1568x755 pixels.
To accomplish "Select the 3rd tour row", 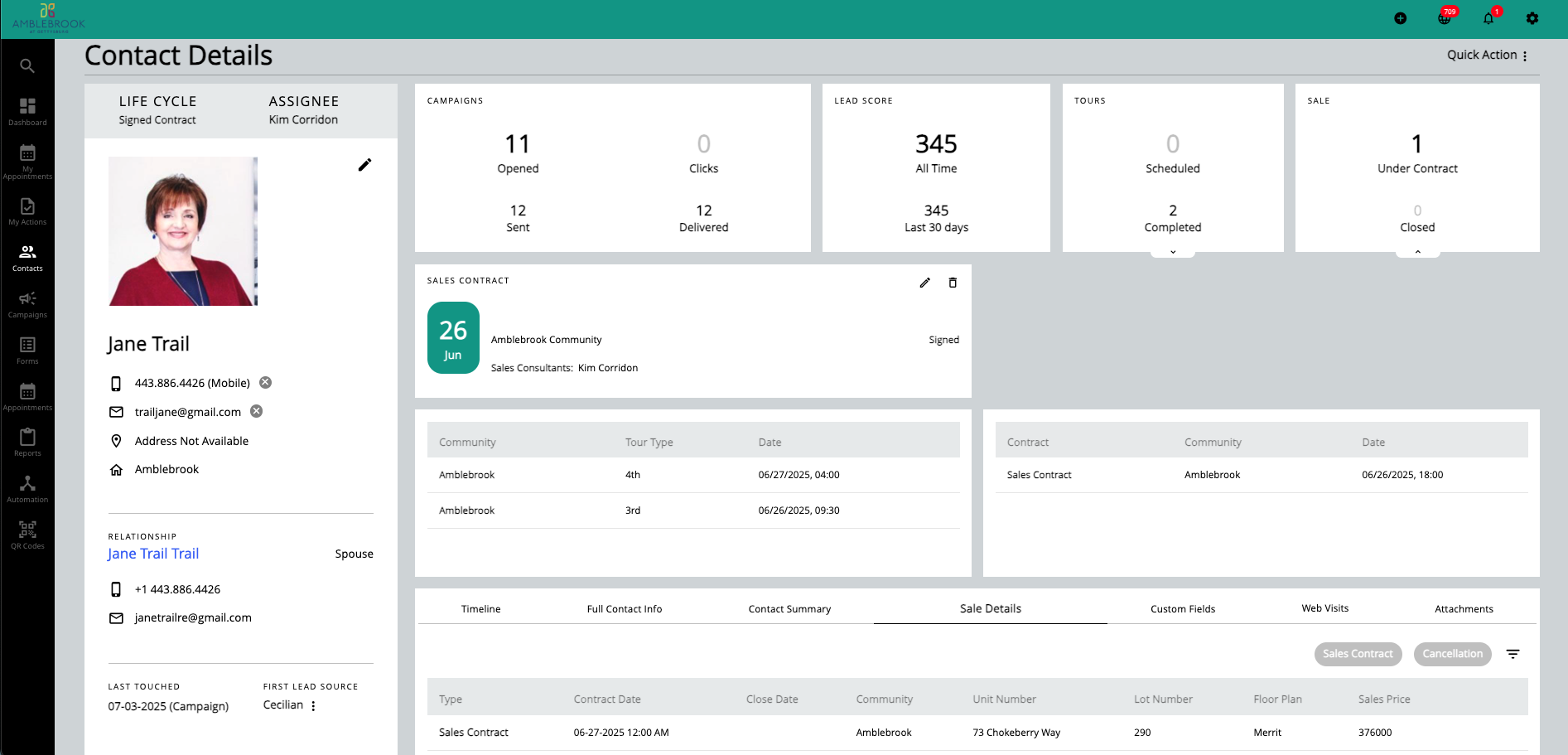I will [x=693, y=511].
